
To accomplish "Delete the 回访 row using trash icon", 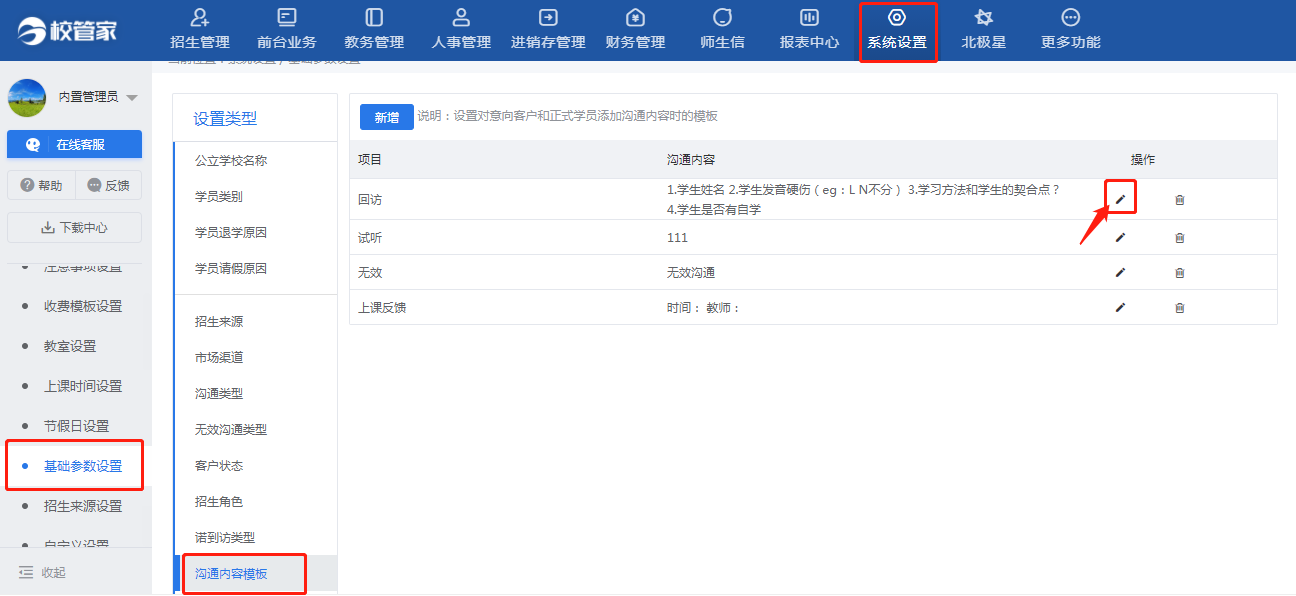I will [x=1179, y=200].
